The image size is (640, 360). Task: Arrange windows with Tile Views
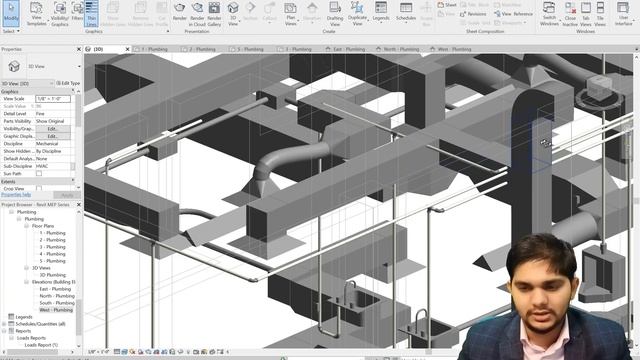600,13
